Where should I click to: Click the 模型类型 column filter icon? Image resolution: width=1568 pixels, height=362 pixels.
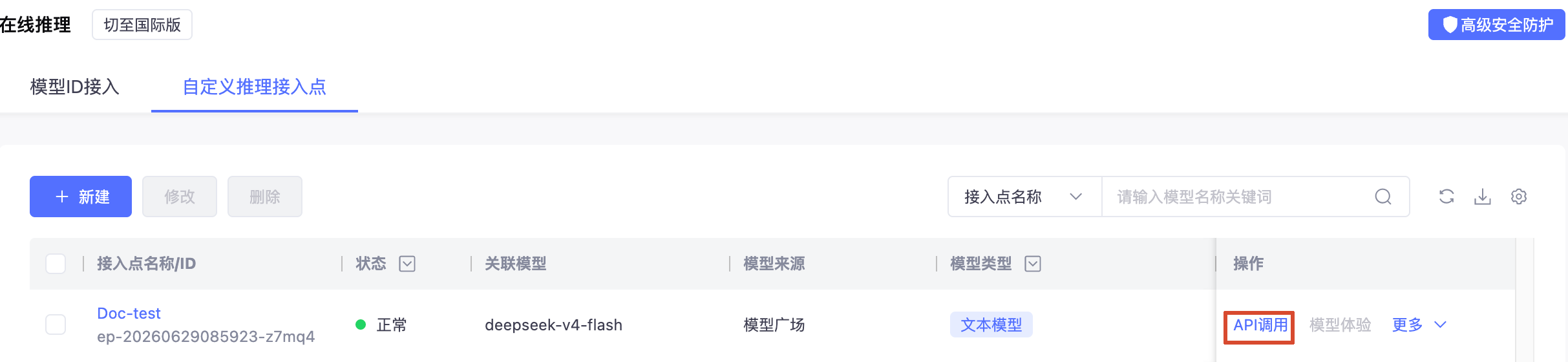coord(1033,264)
